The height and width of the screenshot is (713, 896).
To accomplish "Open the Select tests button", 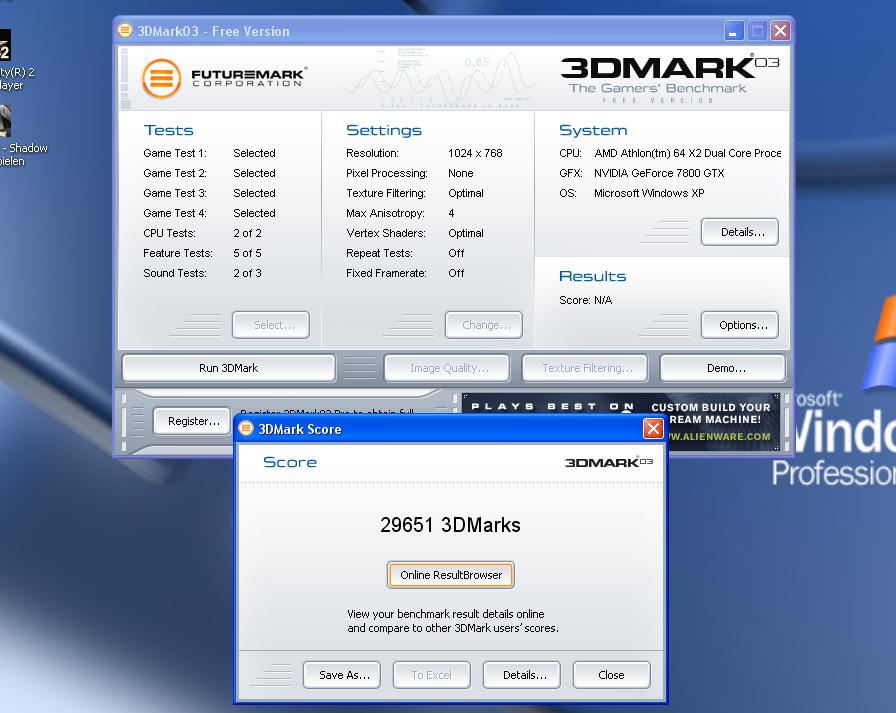I will click(271, 325).
